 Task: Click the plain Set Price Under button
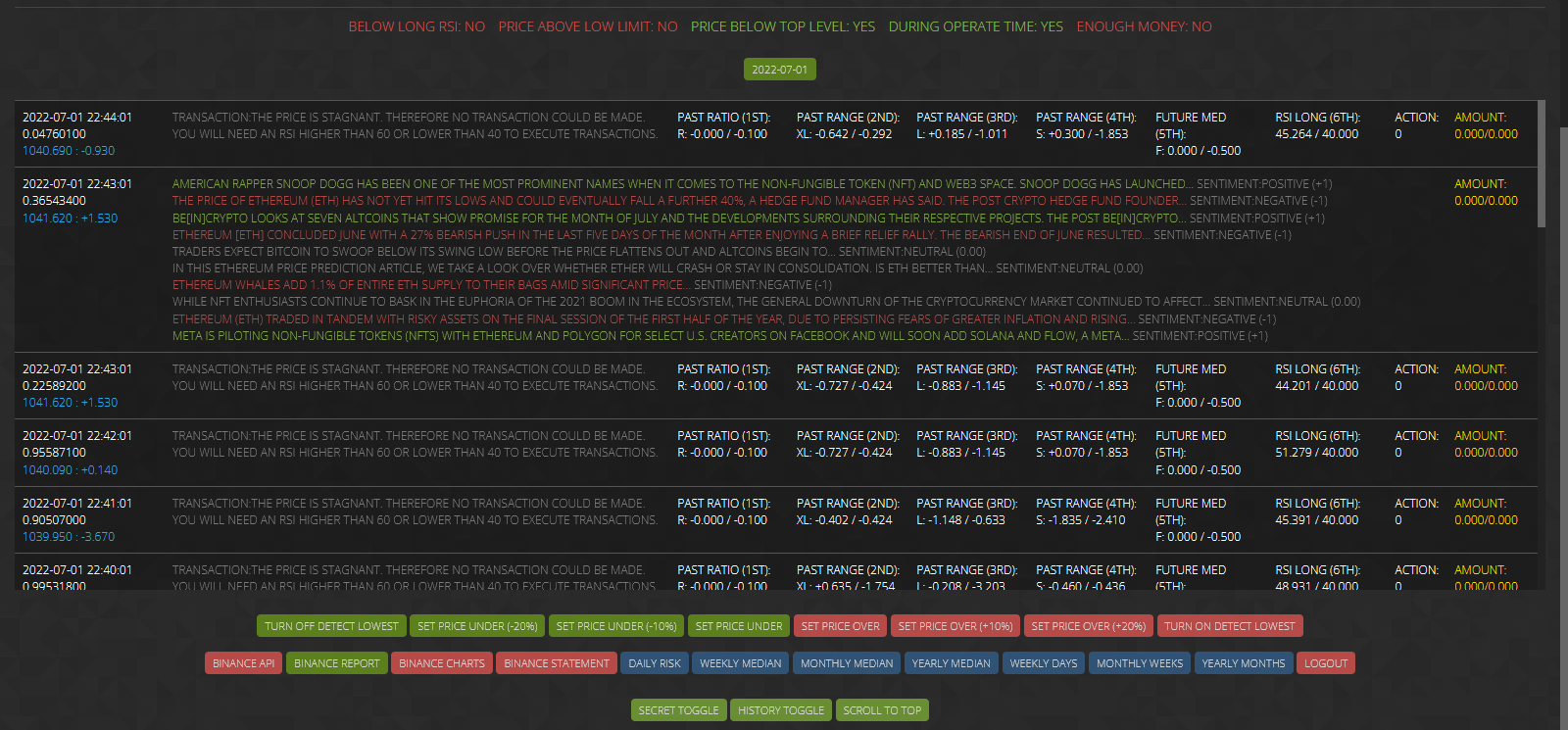click(739, 626)
